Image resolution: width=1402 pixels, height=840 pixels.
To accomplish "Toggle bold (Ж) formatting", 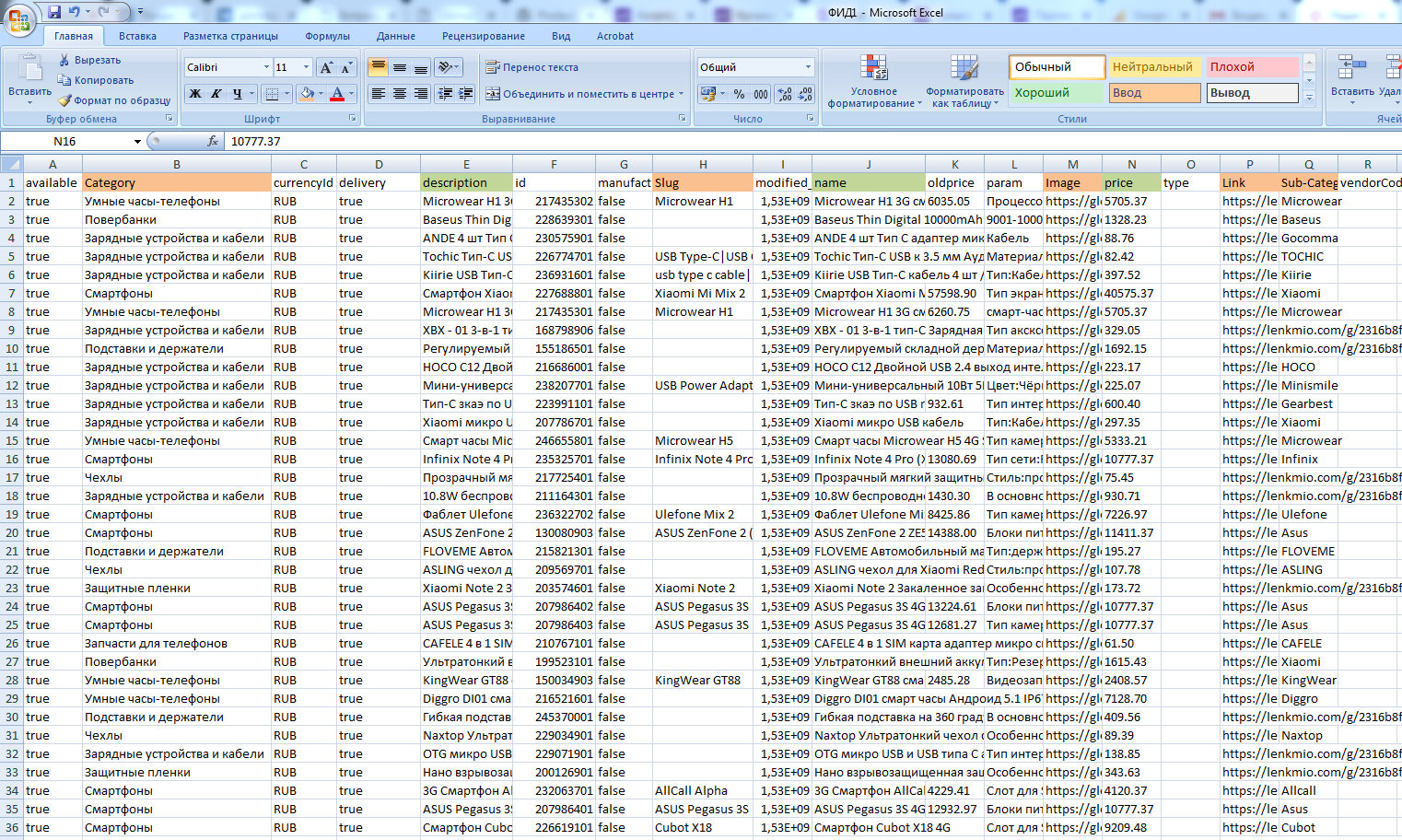I will point(194,94).
